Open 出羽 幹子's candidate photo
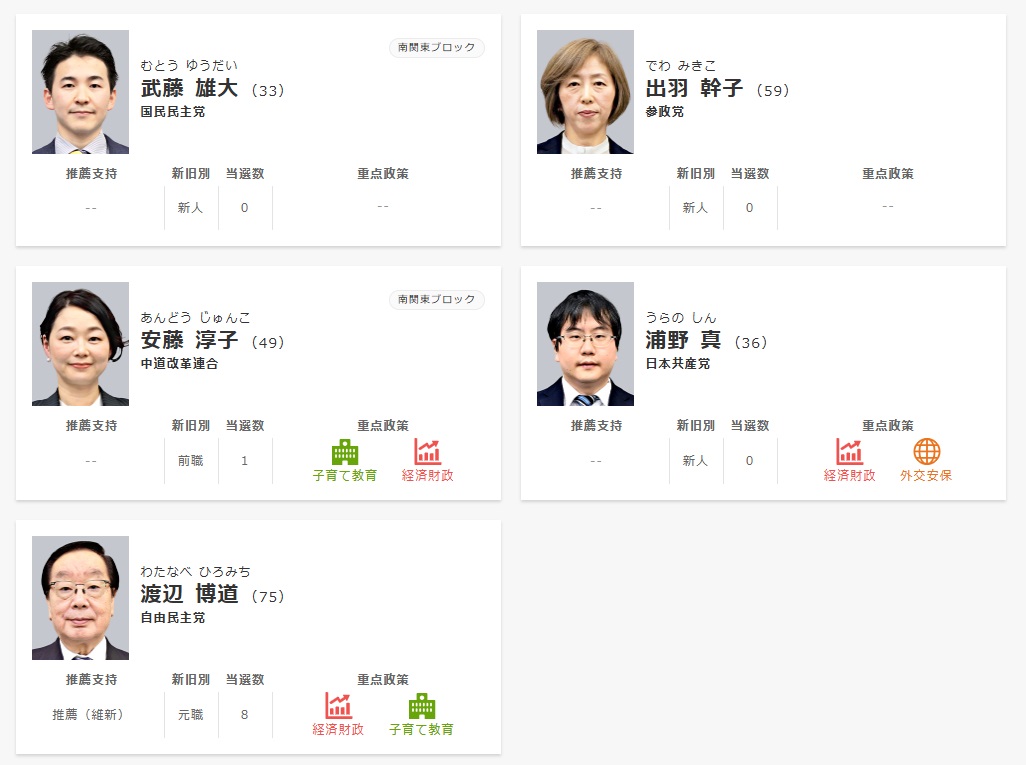1026x765 pixels. pos(585,92)
